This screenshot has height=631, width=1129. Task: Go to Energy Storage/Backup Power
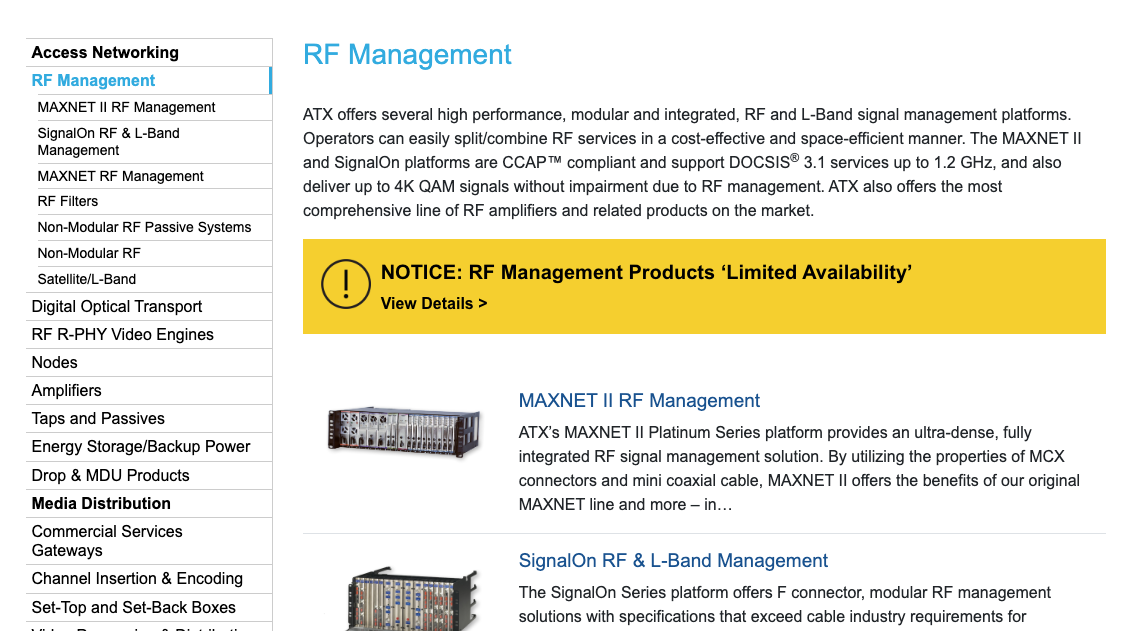[x=141, y=447]
